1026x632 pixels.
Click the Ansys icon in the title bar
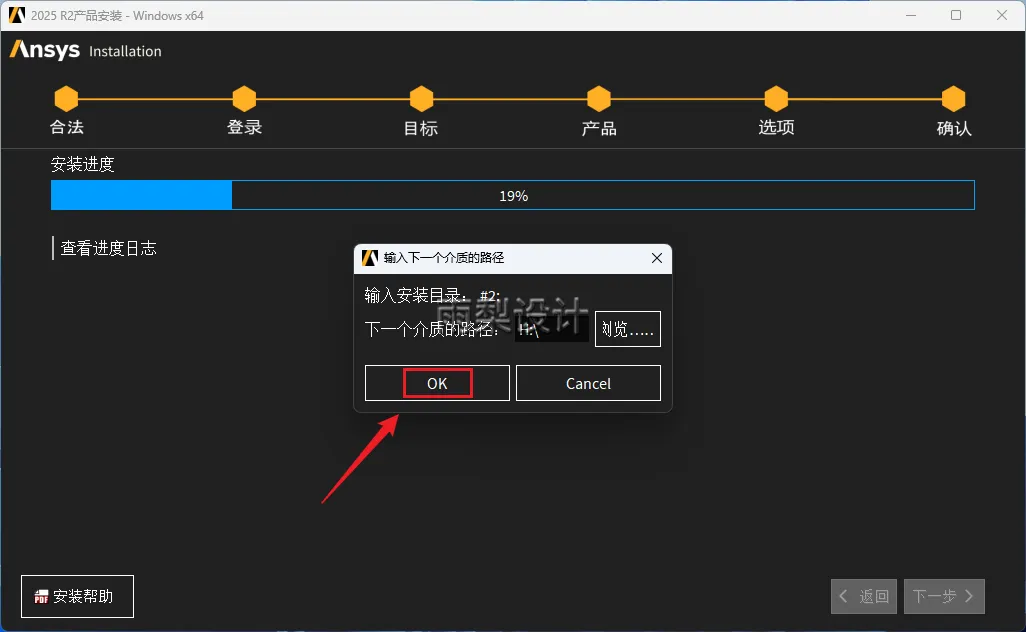(x=16, y=15)
